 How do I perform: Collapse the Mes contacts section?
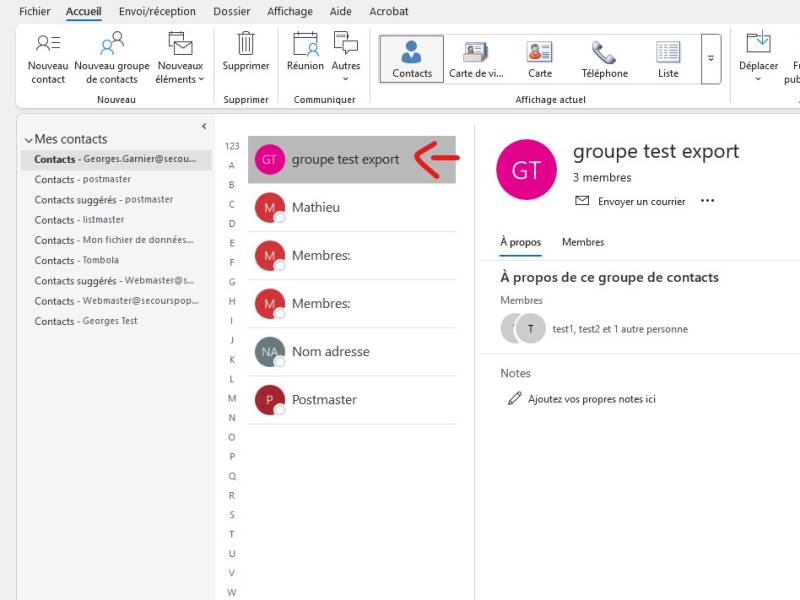29,140
